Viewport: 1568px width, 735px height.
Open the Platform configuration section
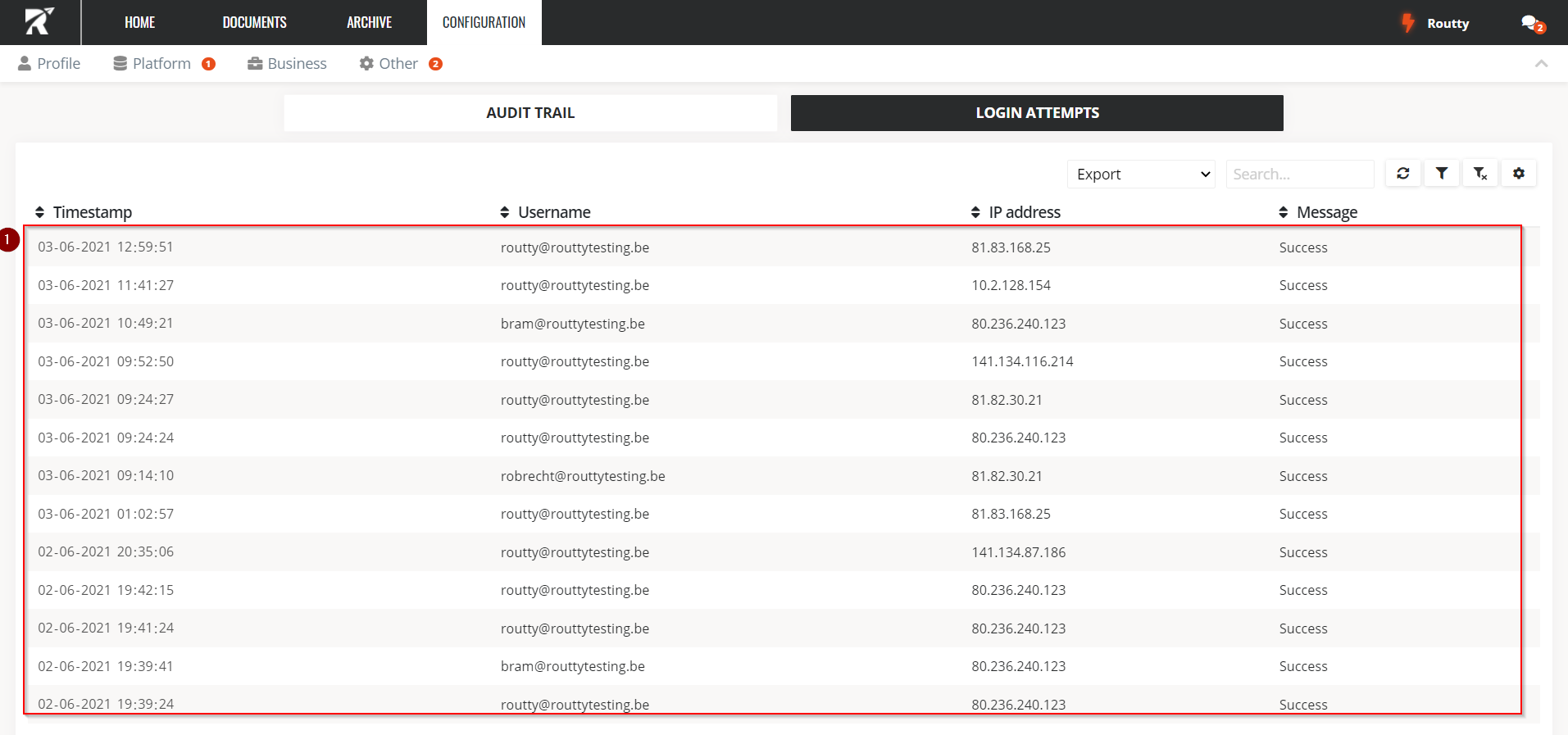(161, 64)
